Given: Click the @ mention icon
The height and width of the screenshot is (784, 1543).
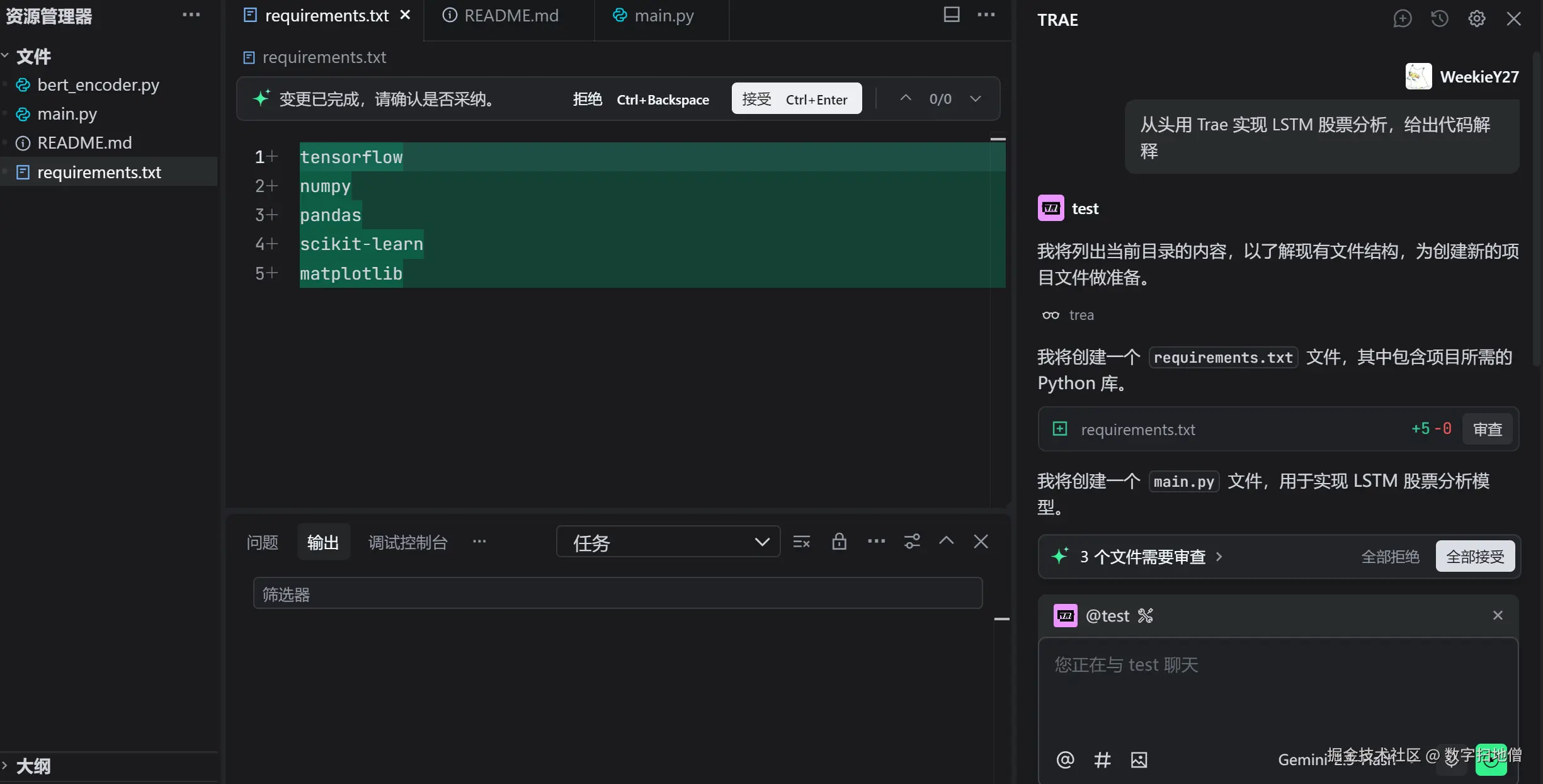Looking at the screenshot, I should coord(1065,759).
